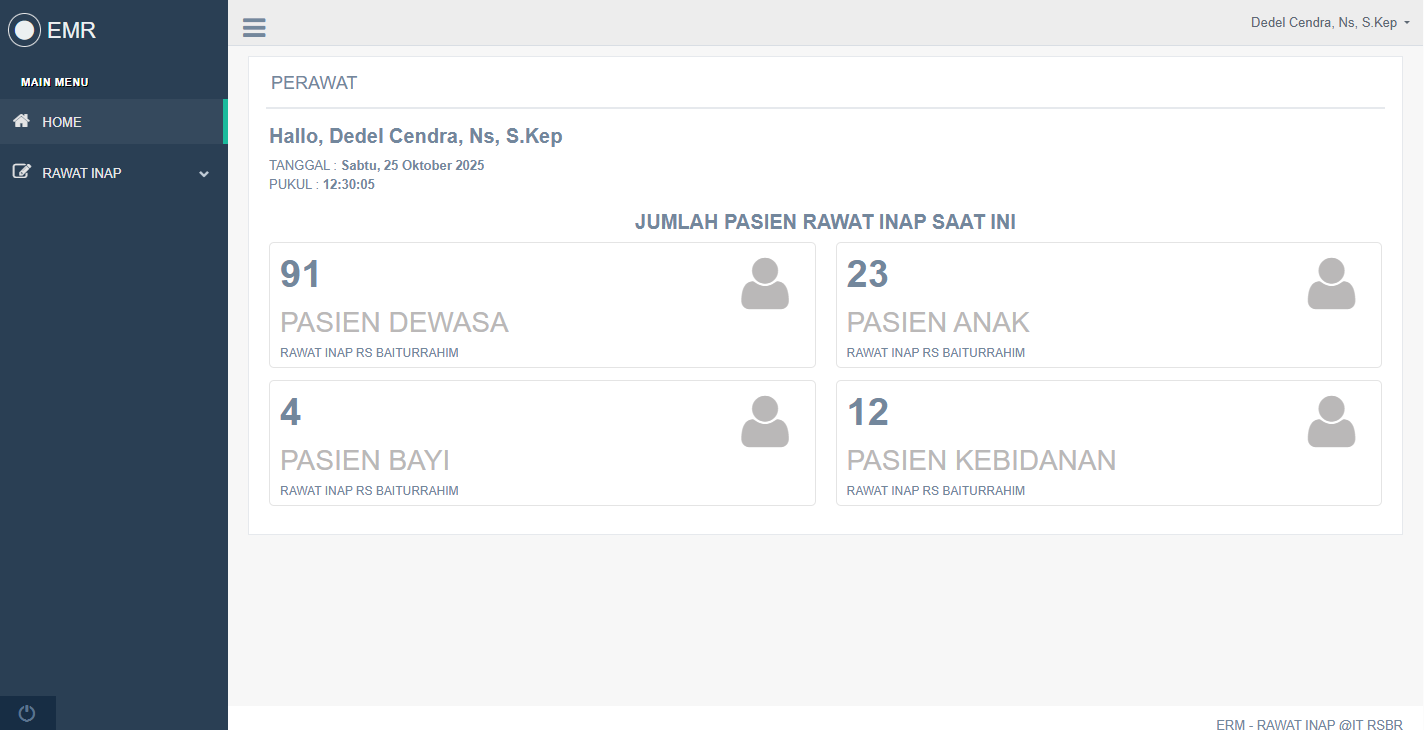This screenshot has width=1424, height=730.
Task: Toggle the sidebar with the hamburger icon
Action: click(x=254, y=28)
